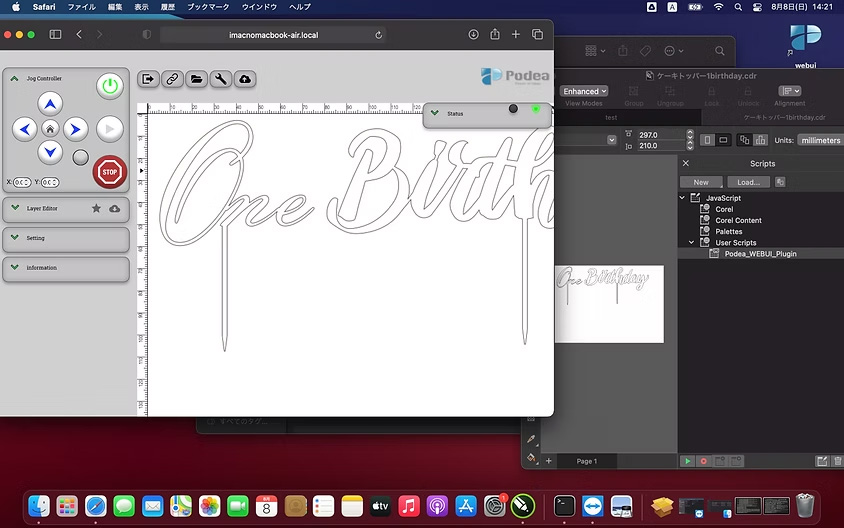Image resolution: width=844 pixels, height=528 pixels.
Task: Click the small gray round button below the jog arrows
Action: [80, 158]
